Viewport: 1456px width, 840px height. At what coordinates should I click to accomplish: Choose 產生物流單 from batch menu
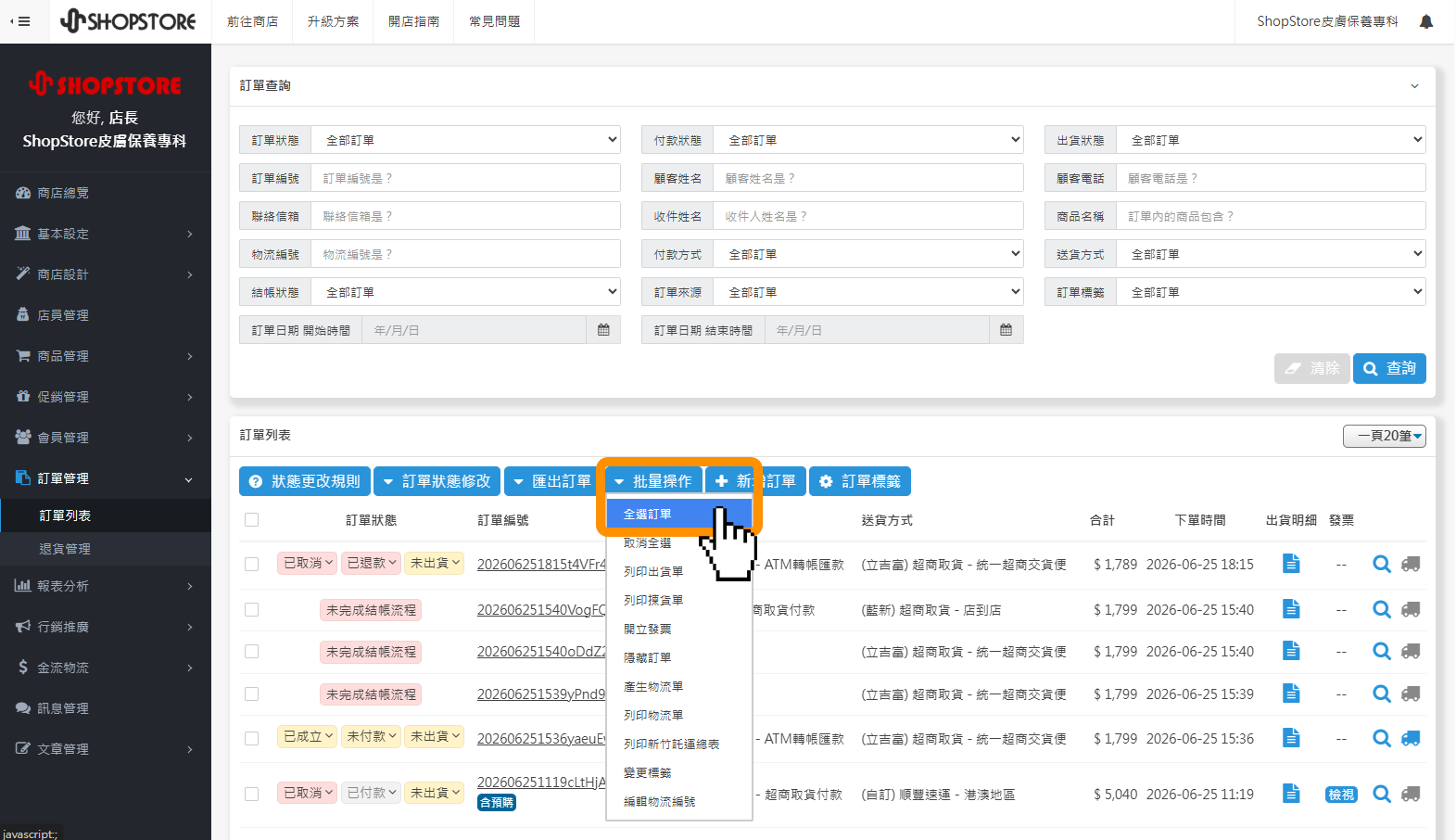pyautogui.click(x=678, y=686)
